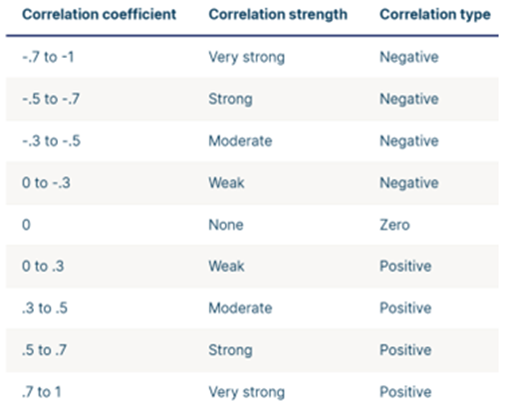Click the Correlation coefficient column header
The image size is (508, 415).
tap(99, 14)
